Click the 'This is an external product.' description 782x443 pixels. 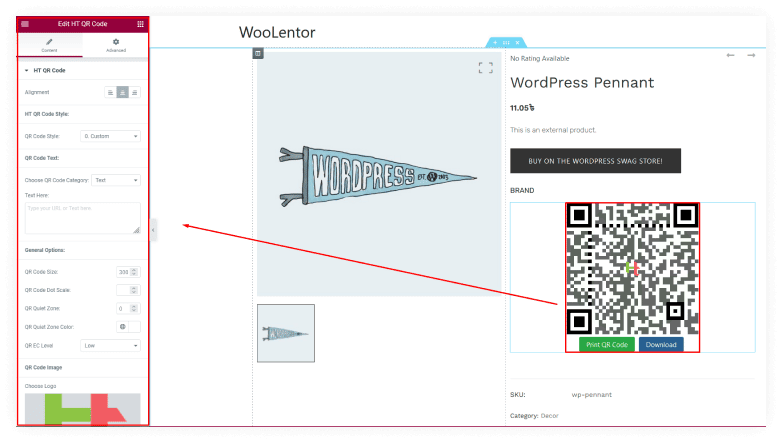553,130
